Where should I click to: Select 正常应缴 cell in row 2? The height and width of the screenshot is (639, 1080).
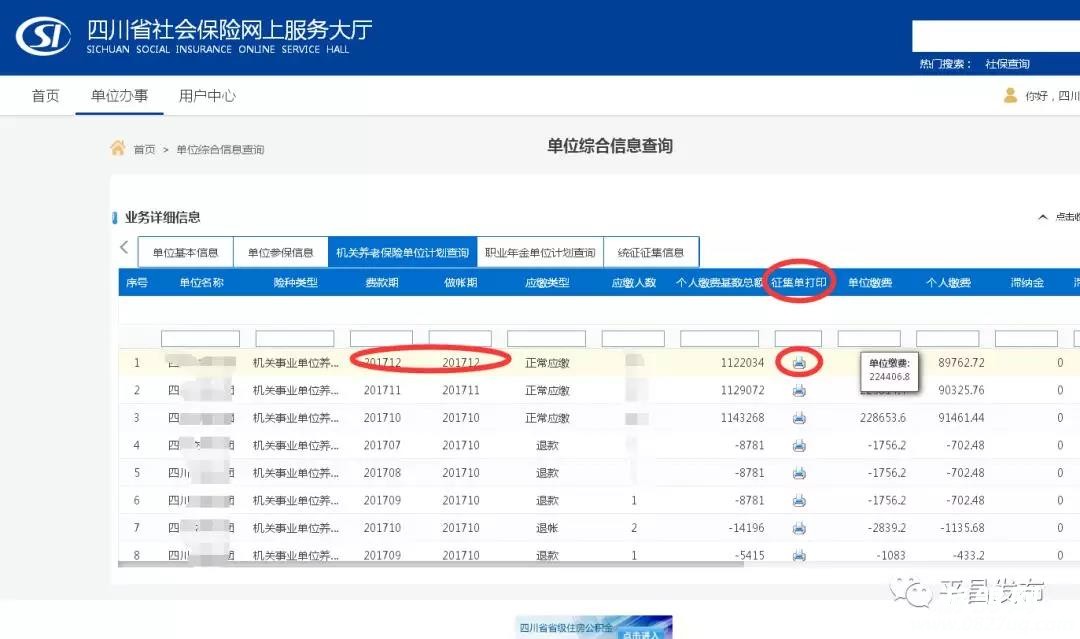click(547, 390)
